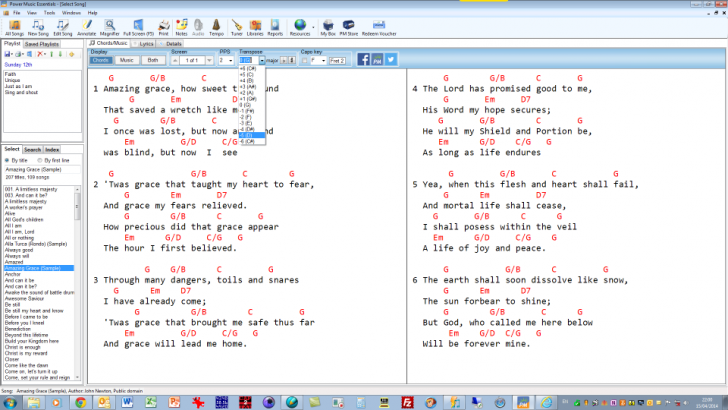
Task: Open the Tools menu
Action: [49, 13]
